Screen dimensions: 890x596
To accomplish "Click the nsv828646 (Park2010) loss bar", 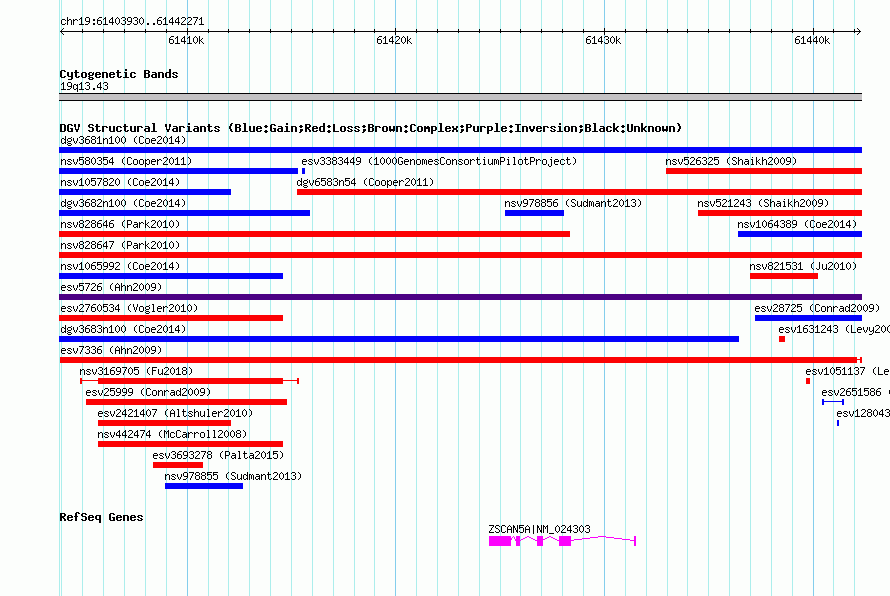I will 314,234.
